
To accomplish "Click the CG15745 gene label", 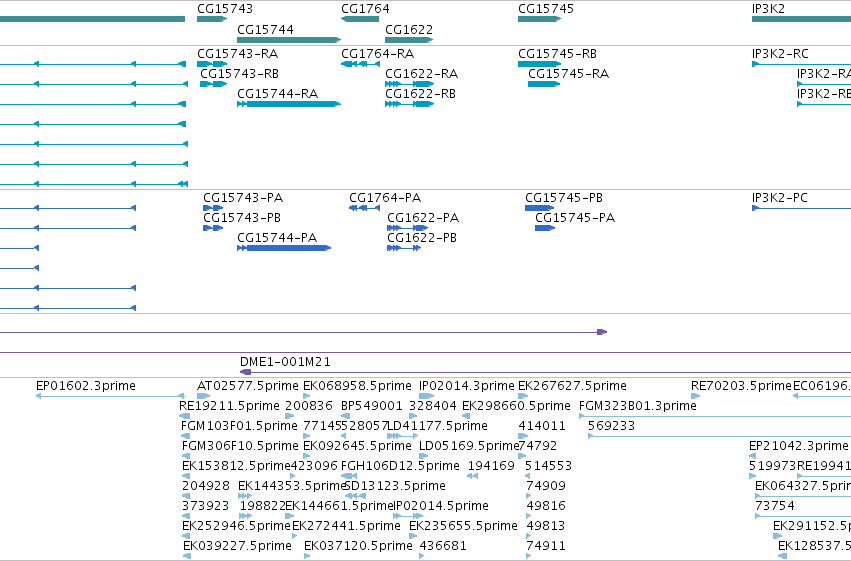I will (545, 9).
